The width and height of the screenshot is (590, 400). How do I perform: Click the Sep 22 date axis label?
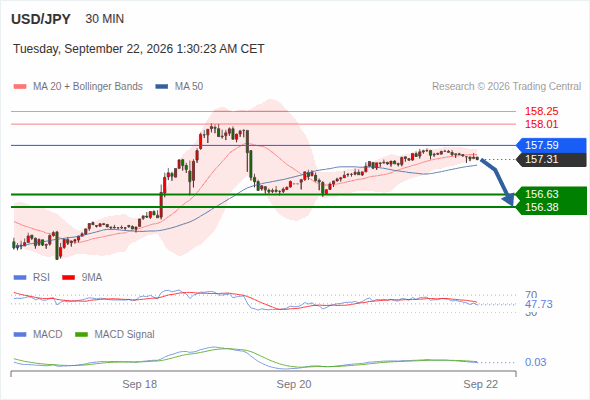pyautogui.click(x=481, y=384)
